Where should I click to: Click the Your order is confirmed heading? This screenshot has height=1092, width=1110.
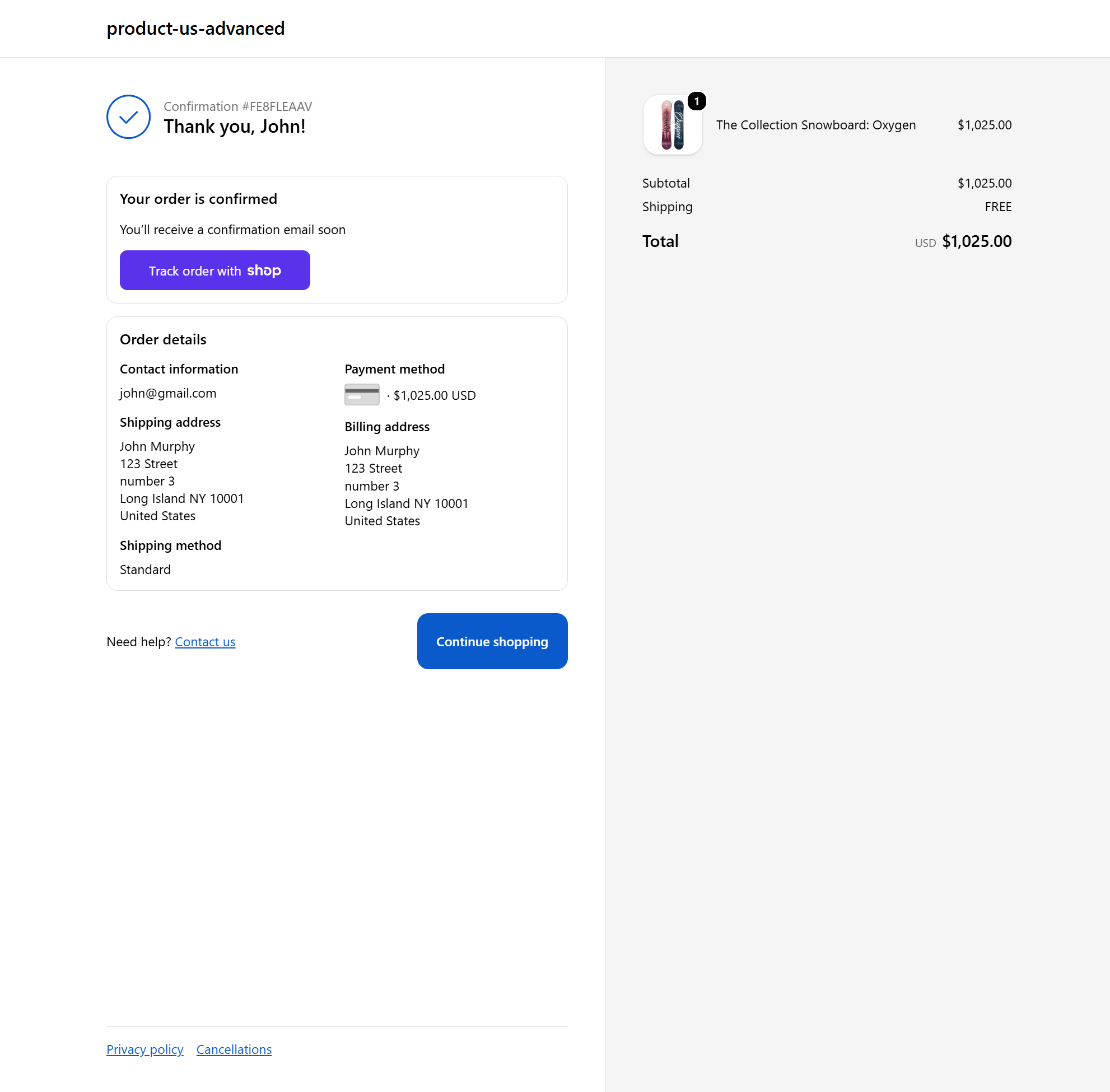(198, 199)
